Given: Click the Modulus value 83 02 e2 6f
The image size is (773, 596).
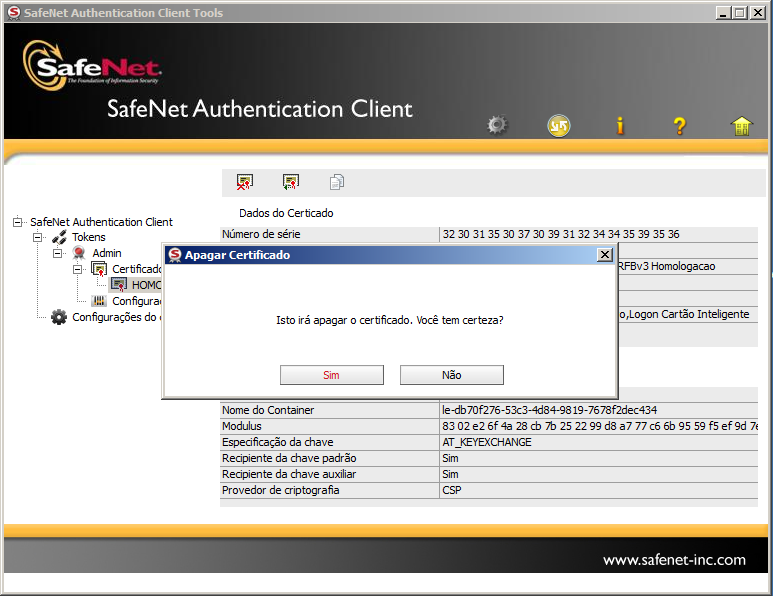Looking at the screenshot, I should coord(599,426).
